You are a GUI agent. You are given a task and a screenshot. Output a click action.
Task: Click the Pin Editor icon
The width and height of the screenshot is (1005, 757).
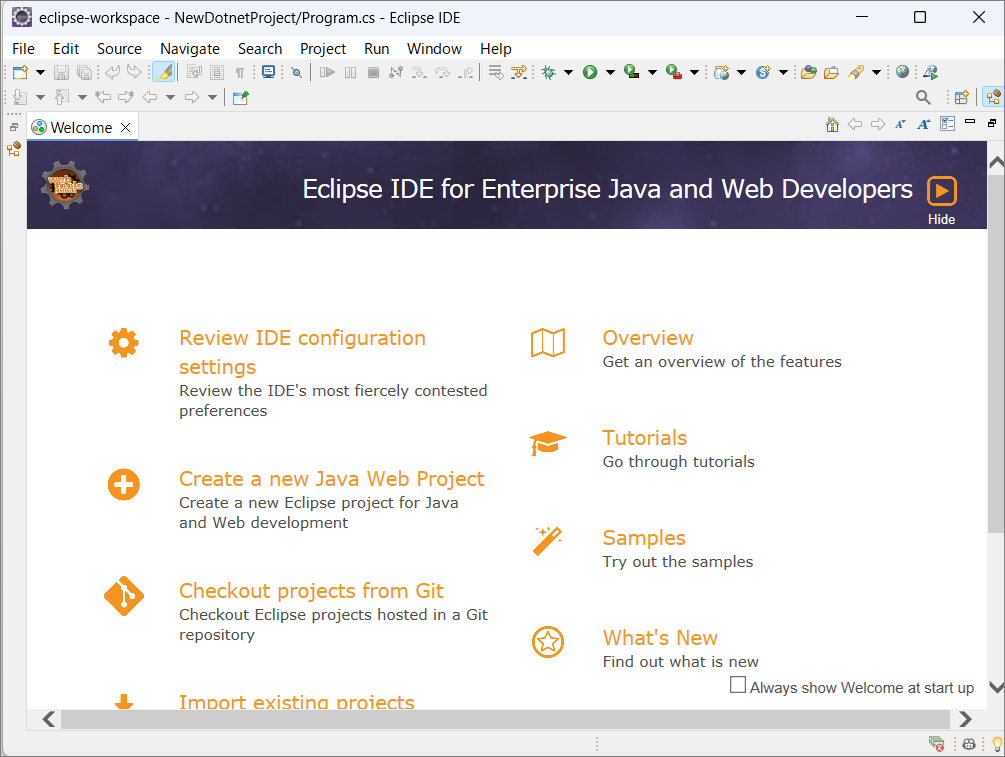click(240, 97)
